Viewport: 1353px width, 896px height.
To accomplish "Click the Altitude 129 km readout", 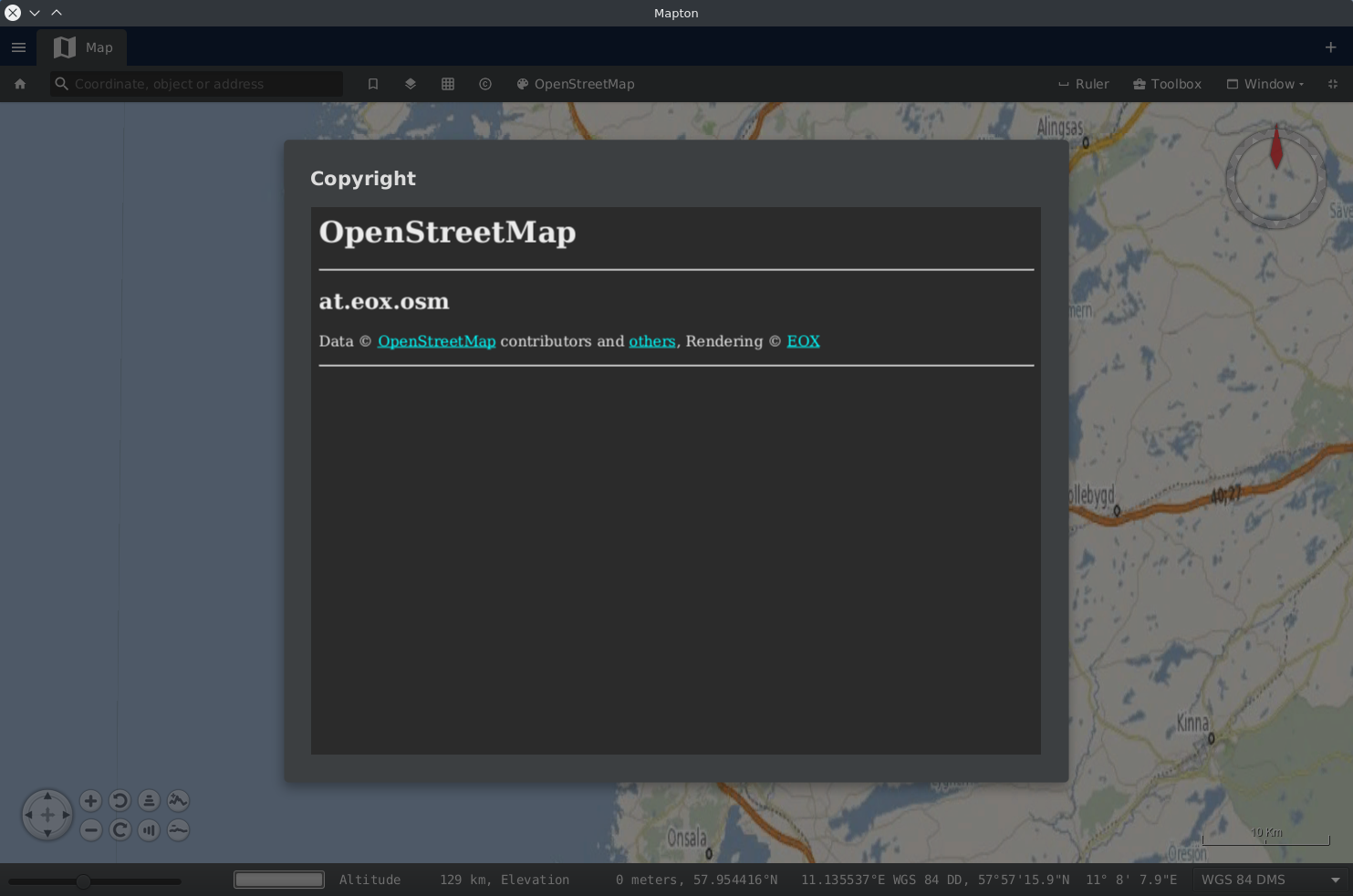I will 413,880.
